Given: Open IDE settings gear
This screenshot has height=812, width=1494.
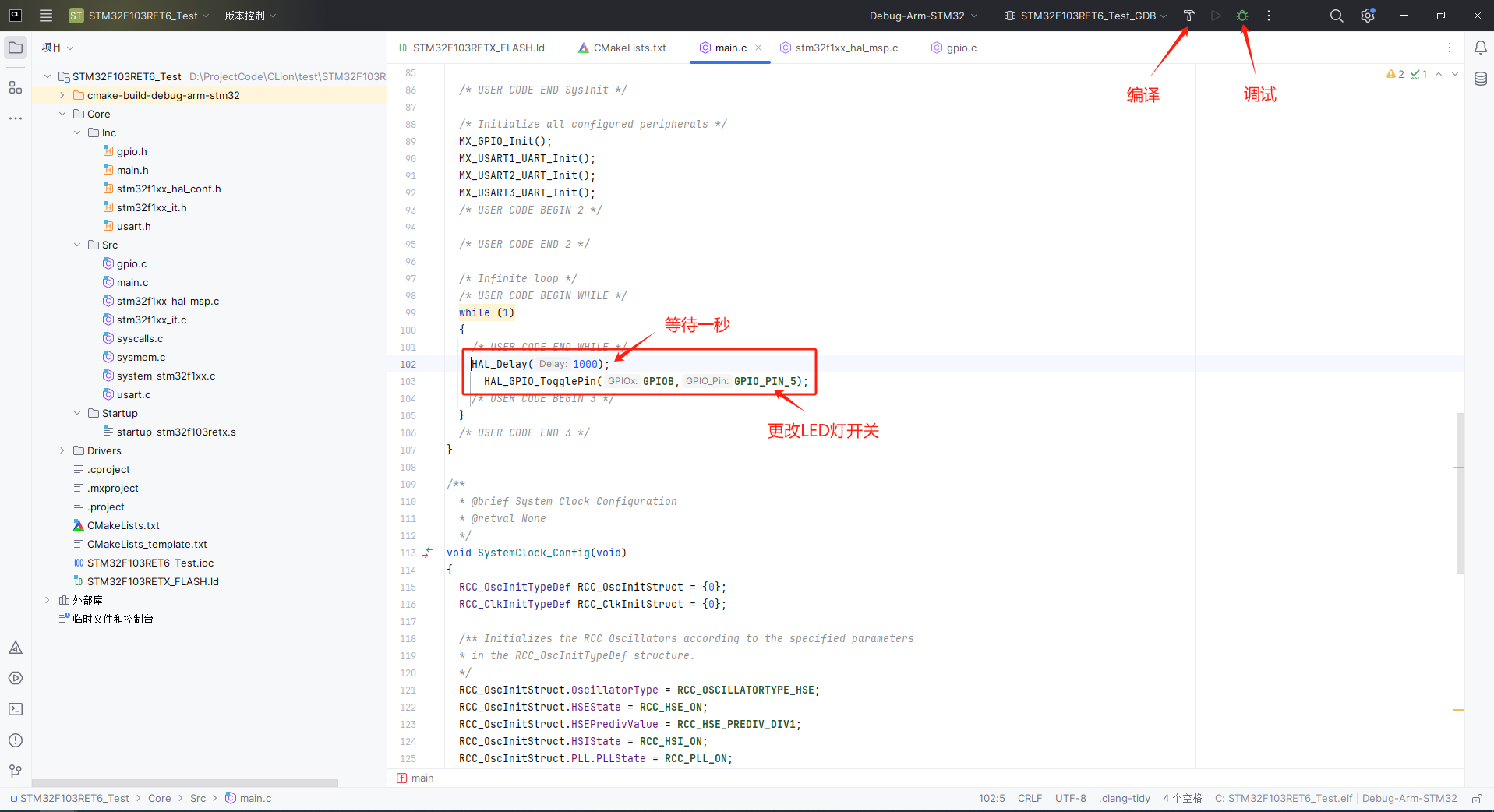Looking at the screenshot, I should click(x=1368, y=16).
